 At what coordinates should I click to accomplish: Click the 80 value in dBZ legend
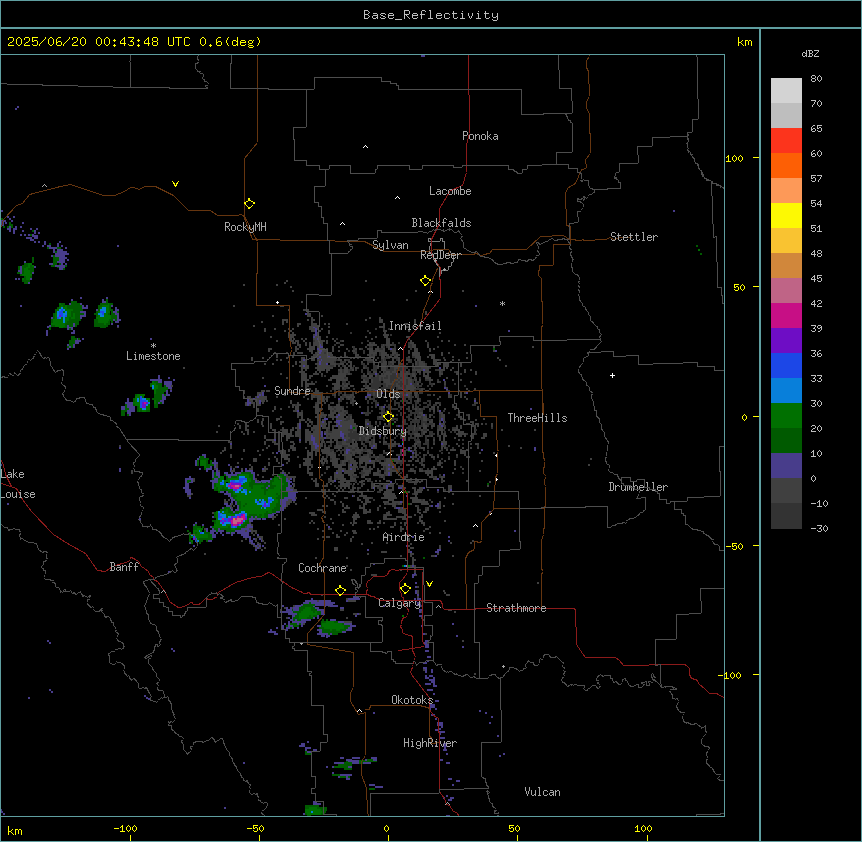(x=816, y=79)
